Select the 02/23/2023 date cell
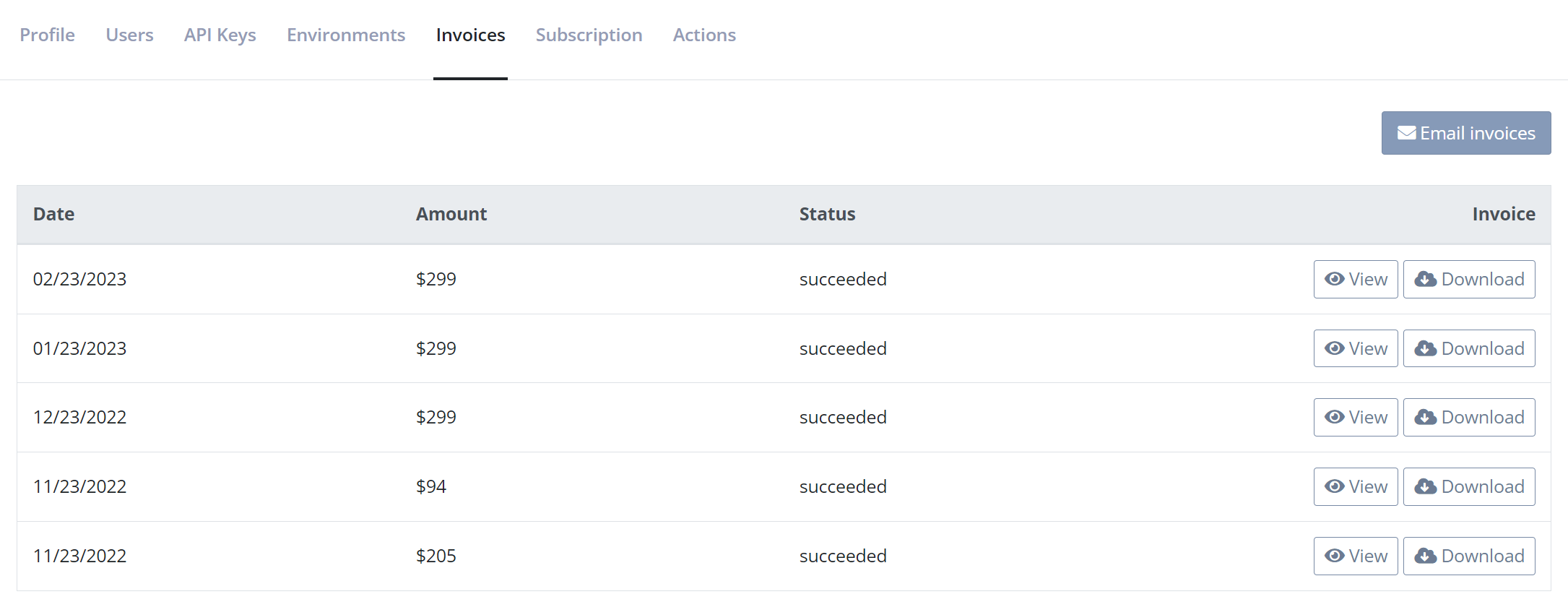Viewport: 1568px width, 615px height. (79, 279)
